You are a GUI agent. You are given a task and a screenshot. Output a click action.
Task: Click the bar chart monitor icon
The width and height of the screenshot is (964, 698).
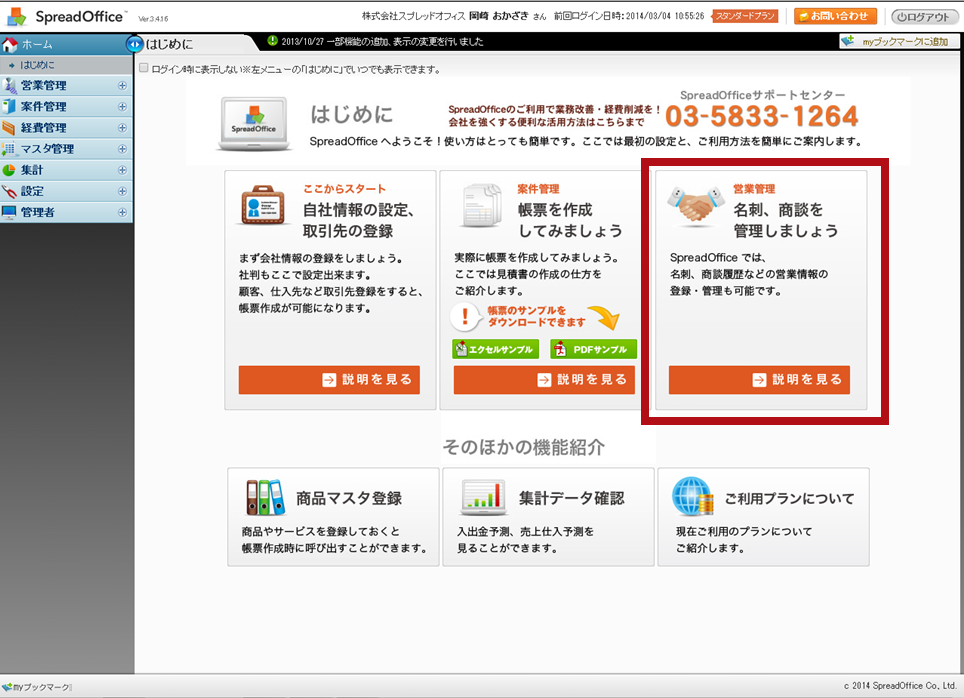(x=483, y=498)
